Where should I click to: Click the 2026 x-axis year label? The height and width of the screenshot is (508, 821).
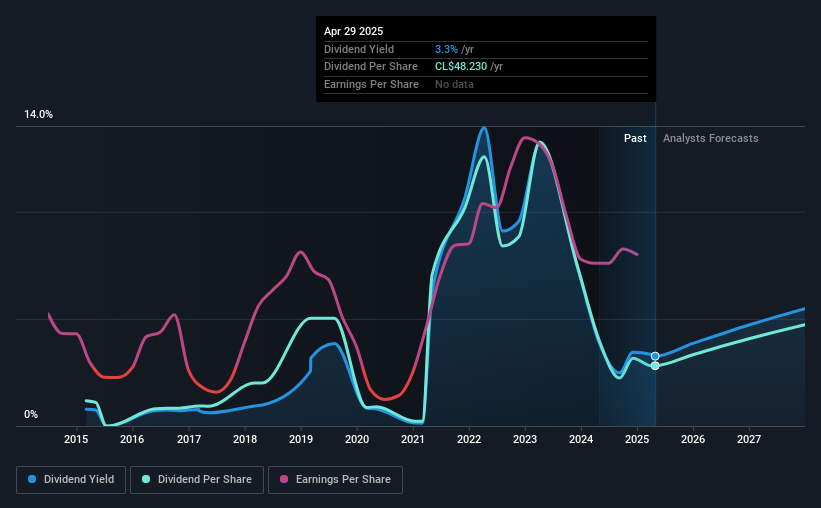693,439
